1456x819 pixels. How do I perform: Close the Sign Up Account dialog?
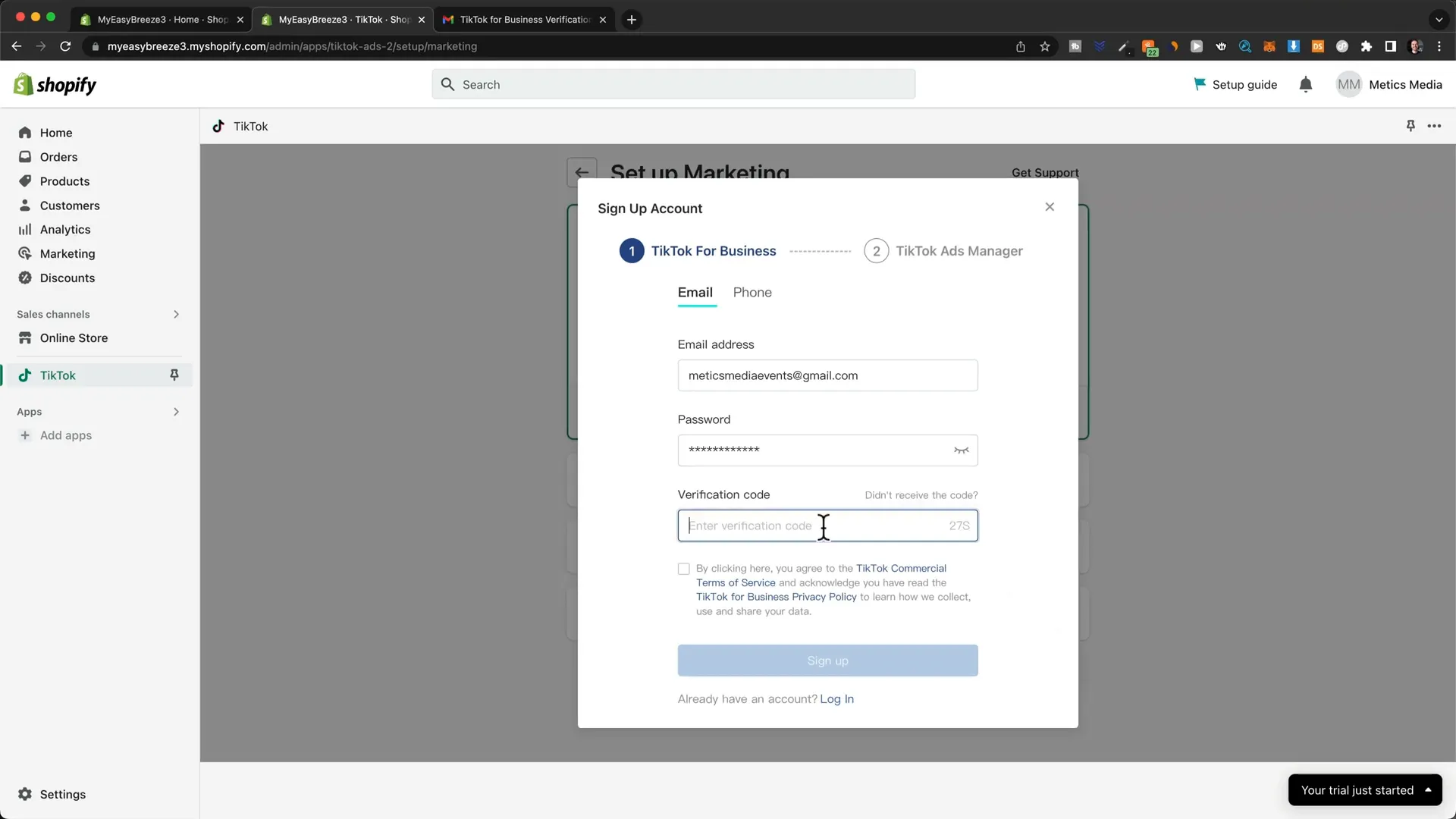[x=1050, y=206]
